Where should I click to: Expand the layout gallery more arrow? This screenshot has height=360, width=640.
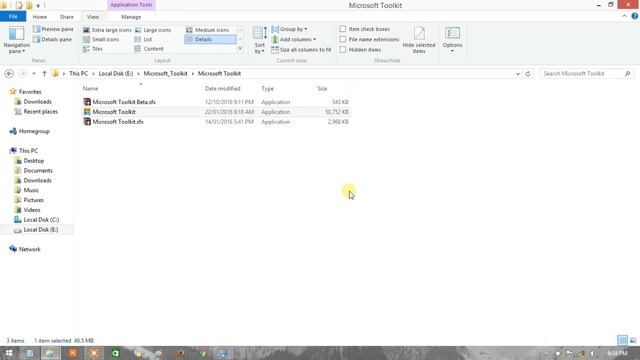pos(240,49)
